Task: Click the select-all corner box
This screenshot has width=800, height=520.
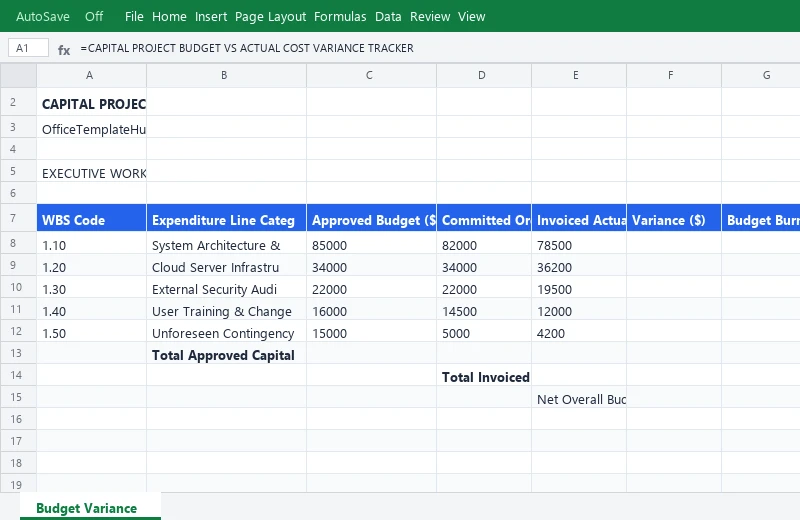Action: pyautogui.click(x=18, y=75)
